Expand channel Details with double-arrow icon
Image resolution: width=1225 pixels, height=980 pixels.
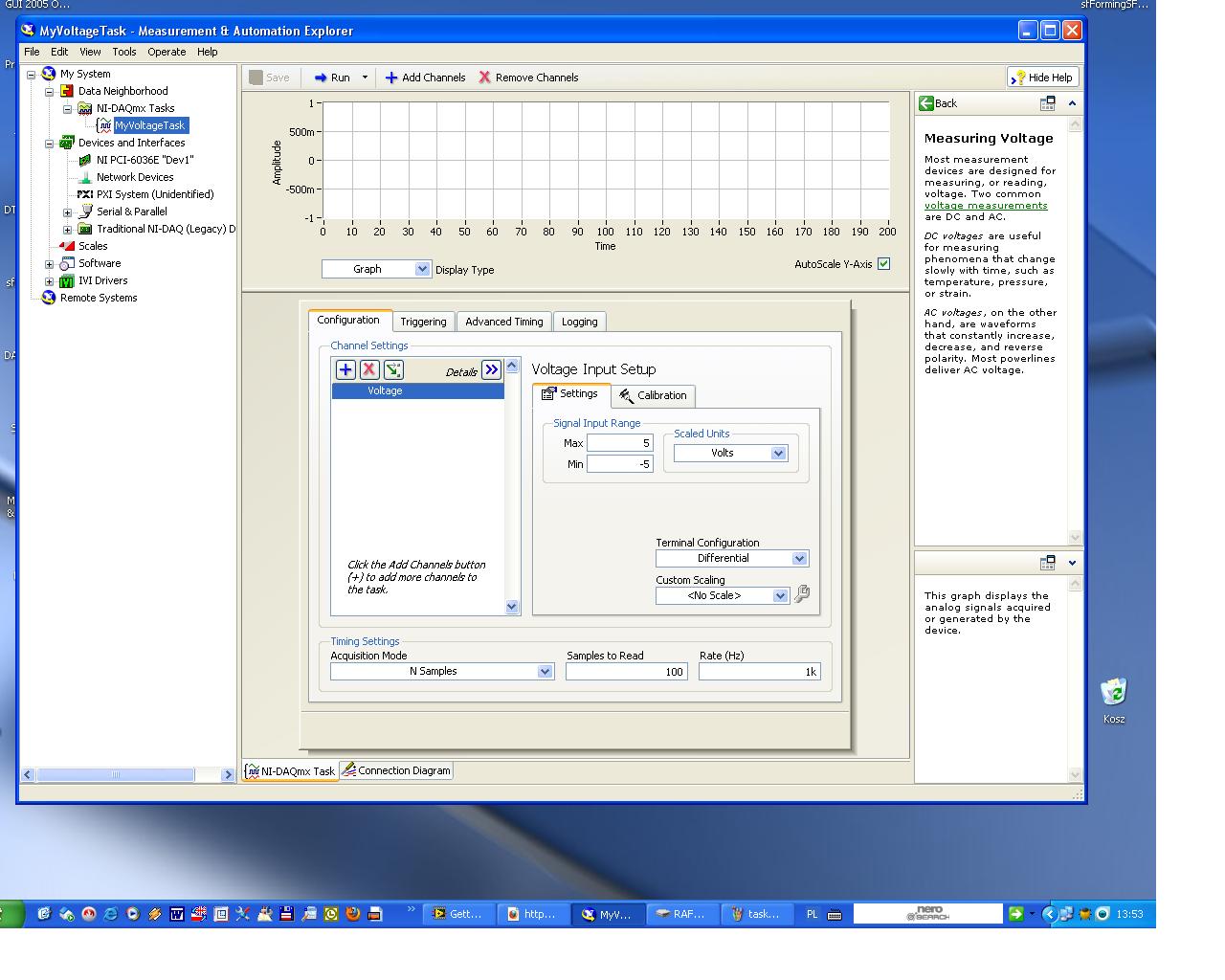click(x=491, y=369)
